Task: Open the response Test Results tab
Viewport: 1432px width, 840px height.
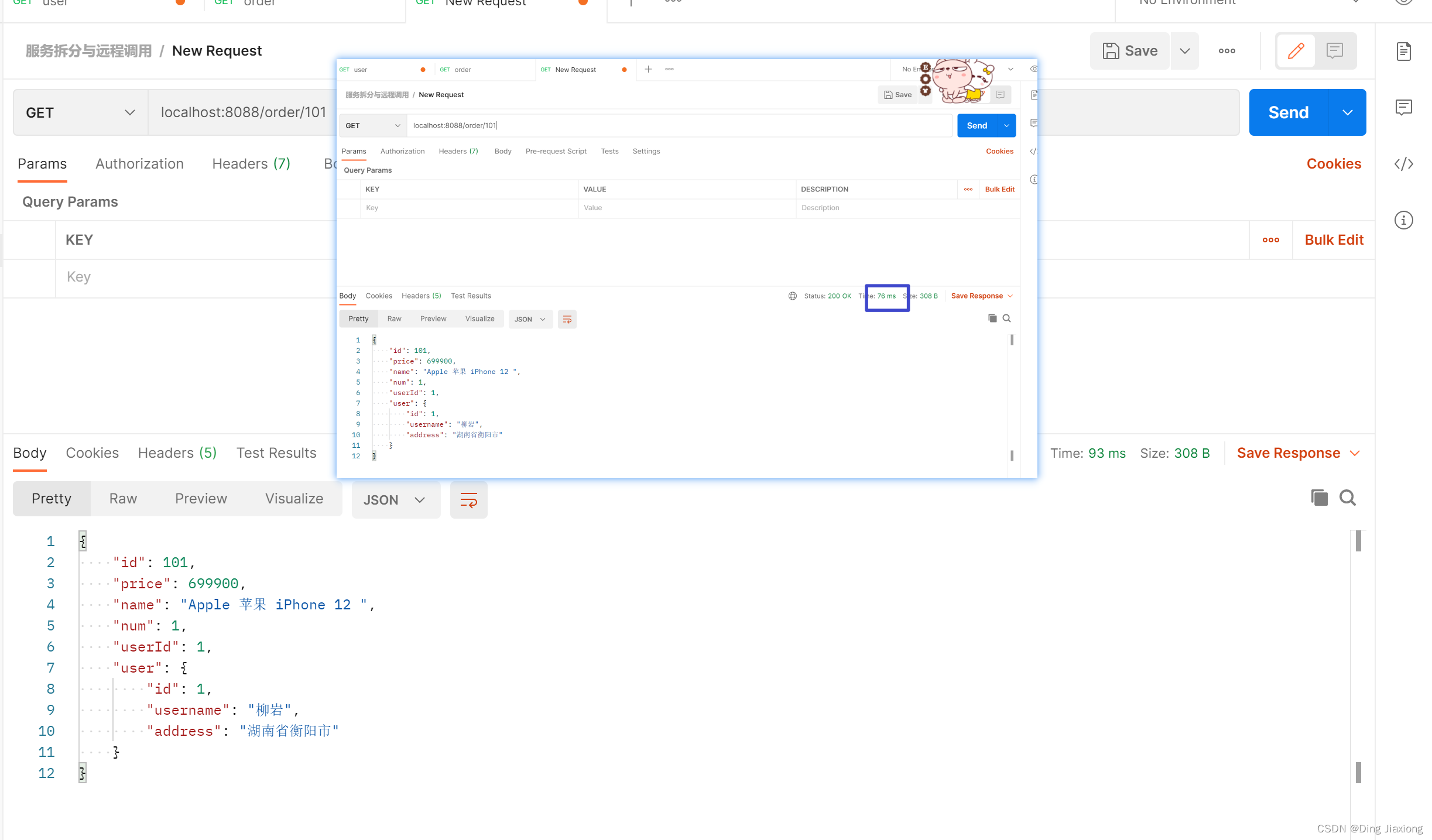Action: pyautogui.click(x=276, y=453)
